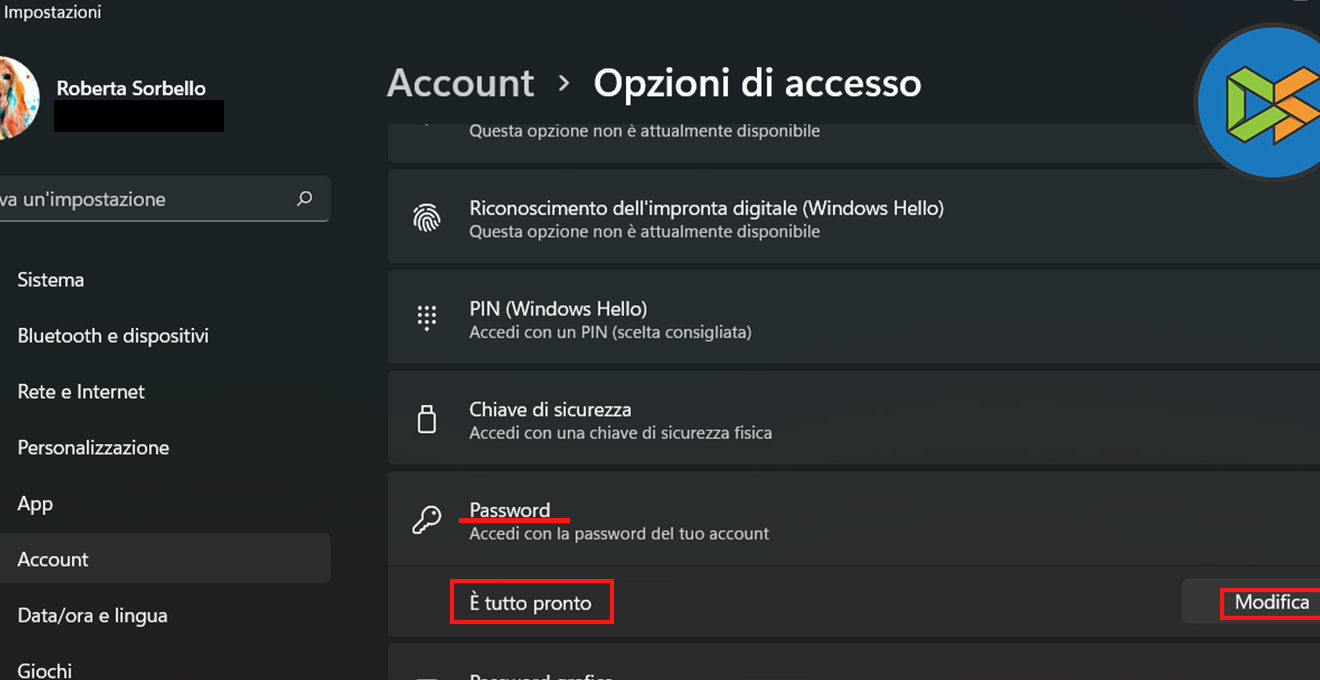The width and height of the screenshot is (1320, 680).
Task: Go to Rete e Internet
Action: coord(81,392)
